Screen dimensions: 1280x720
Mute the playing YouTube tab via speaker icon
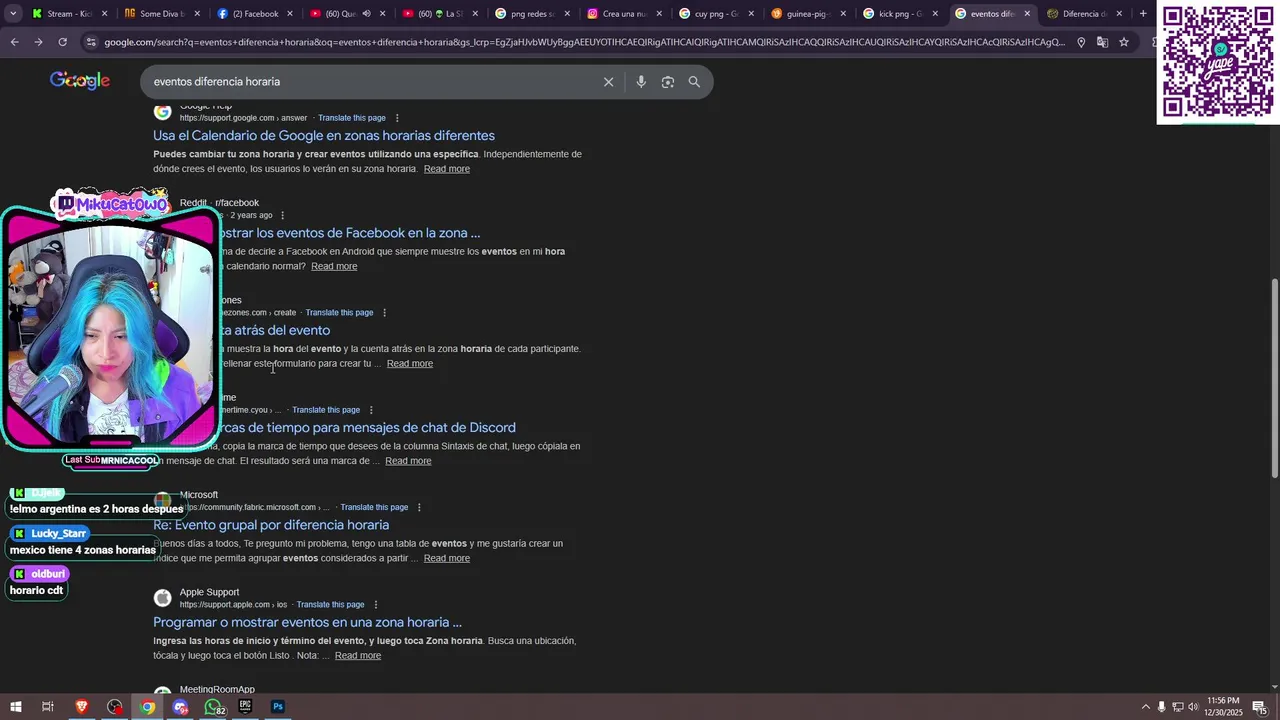[366, 14]
